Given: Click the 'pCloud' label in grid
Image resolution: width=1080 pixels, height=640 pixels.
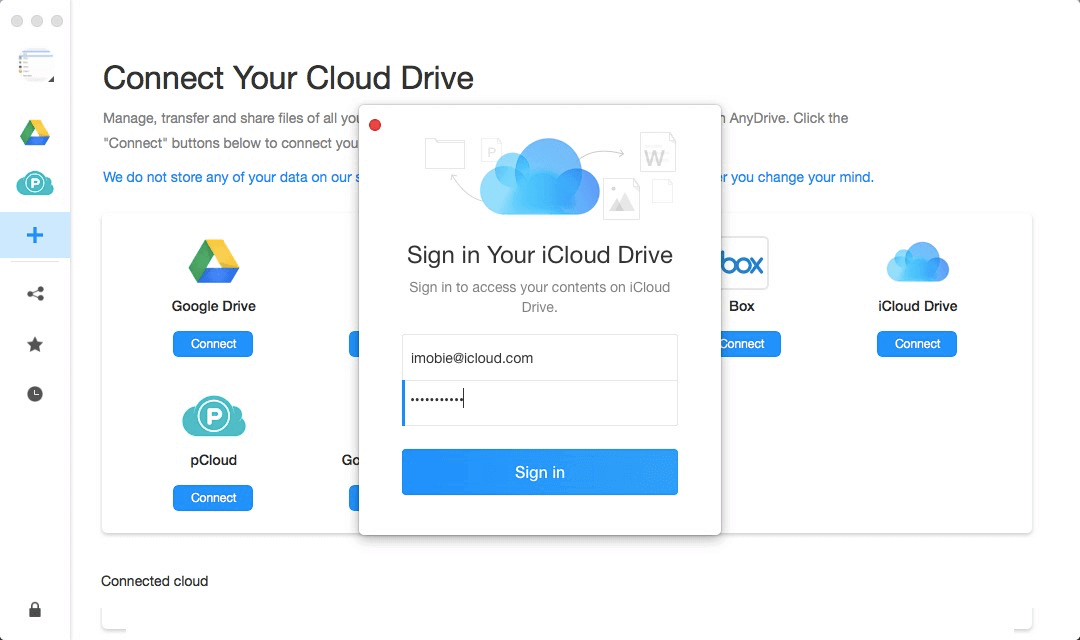Looking at the screenshot, I should click(214, 460).
